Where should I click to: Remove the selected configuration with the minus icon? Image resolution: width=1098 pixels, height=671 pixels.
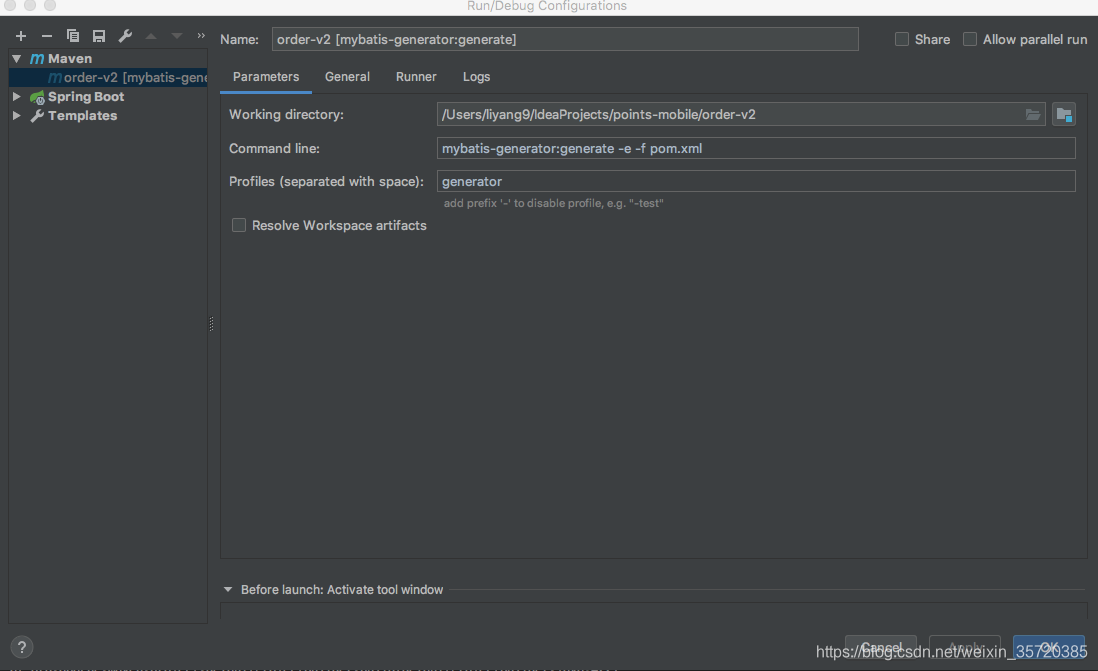47,36
